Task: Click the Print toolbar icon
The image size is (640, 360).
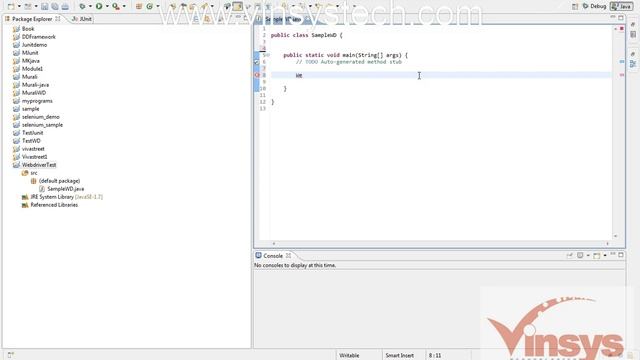Action: [x=65, y=6]
